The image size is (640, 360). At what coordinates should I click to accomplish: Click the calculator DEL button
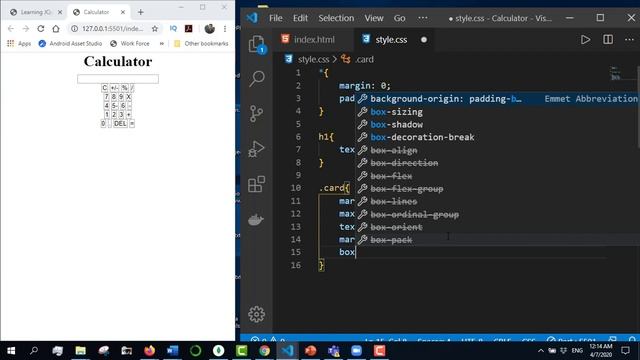120,123
